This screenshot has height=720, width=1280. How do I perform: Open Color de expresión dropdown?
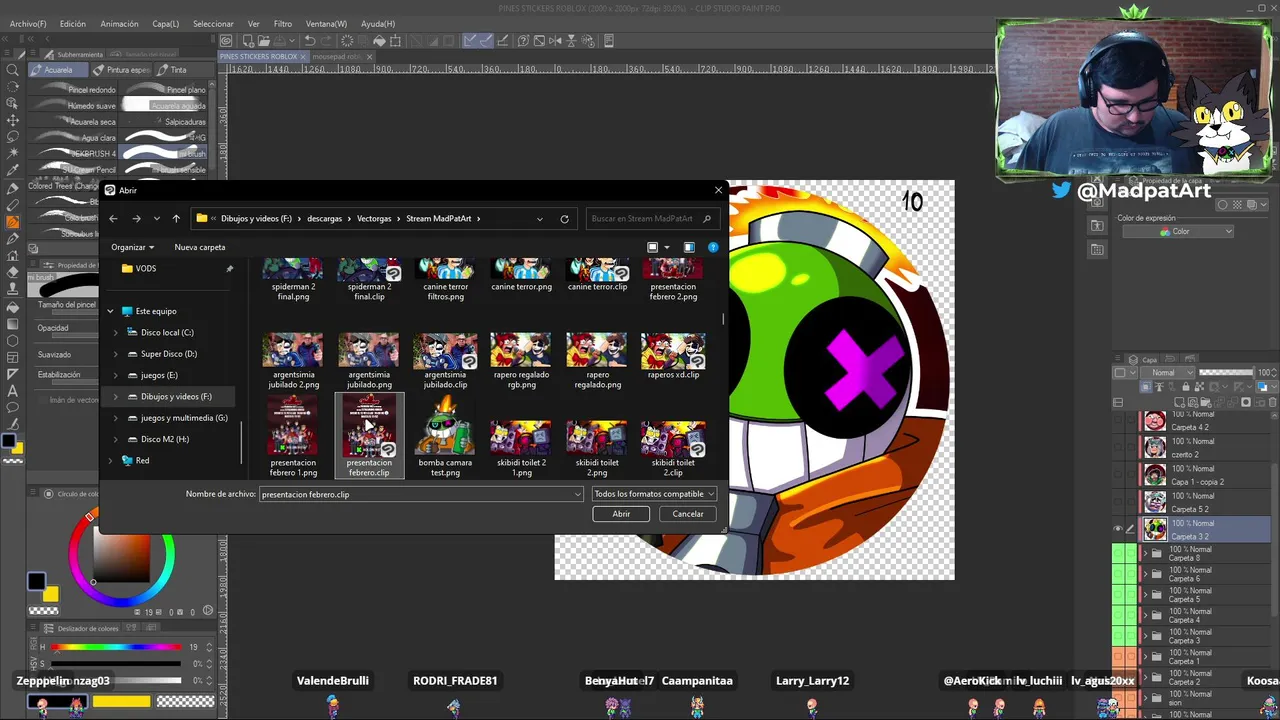coord(1176,231)
